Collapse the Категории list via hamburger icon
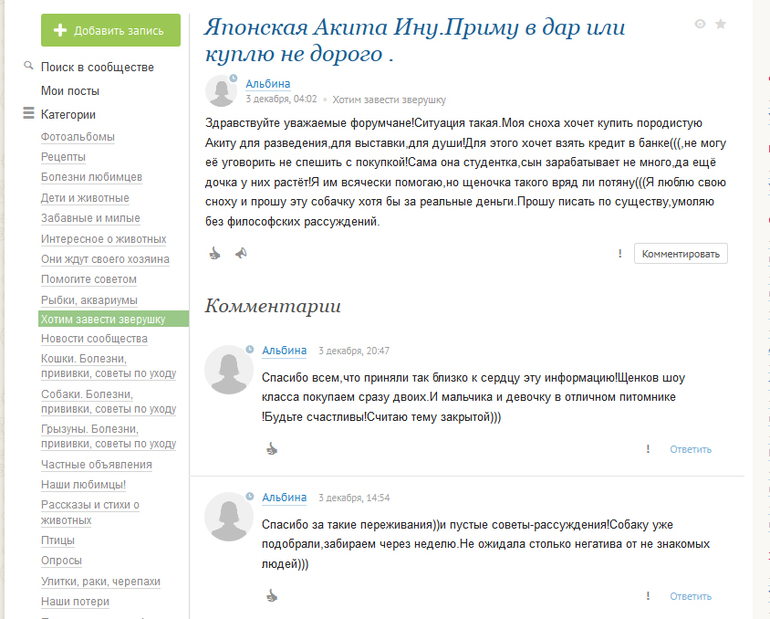The image size is (770, 619). coord(29,114)
